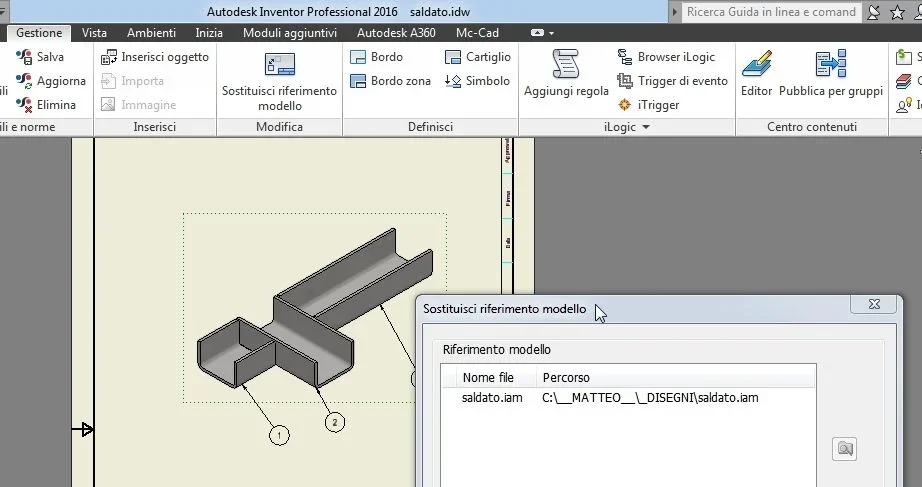The height and width of the screenshot is (487, 922).
Task: Select saldato.iam row in reference list
Action: pyautogui.click(x=628, y=398)
